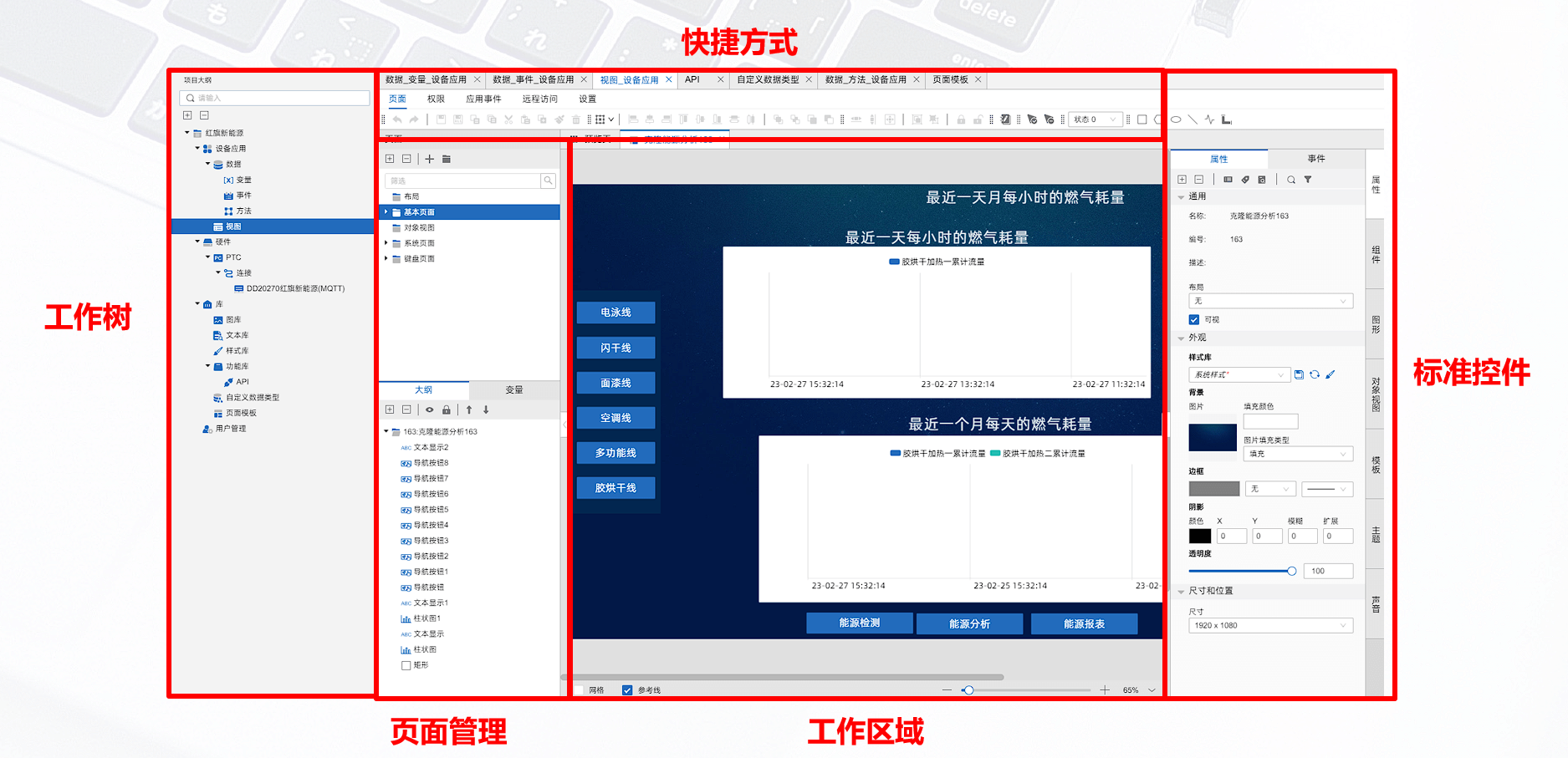Click the refresh icon next to 系统样式
1568x758 pixels.
(1315, 374)
